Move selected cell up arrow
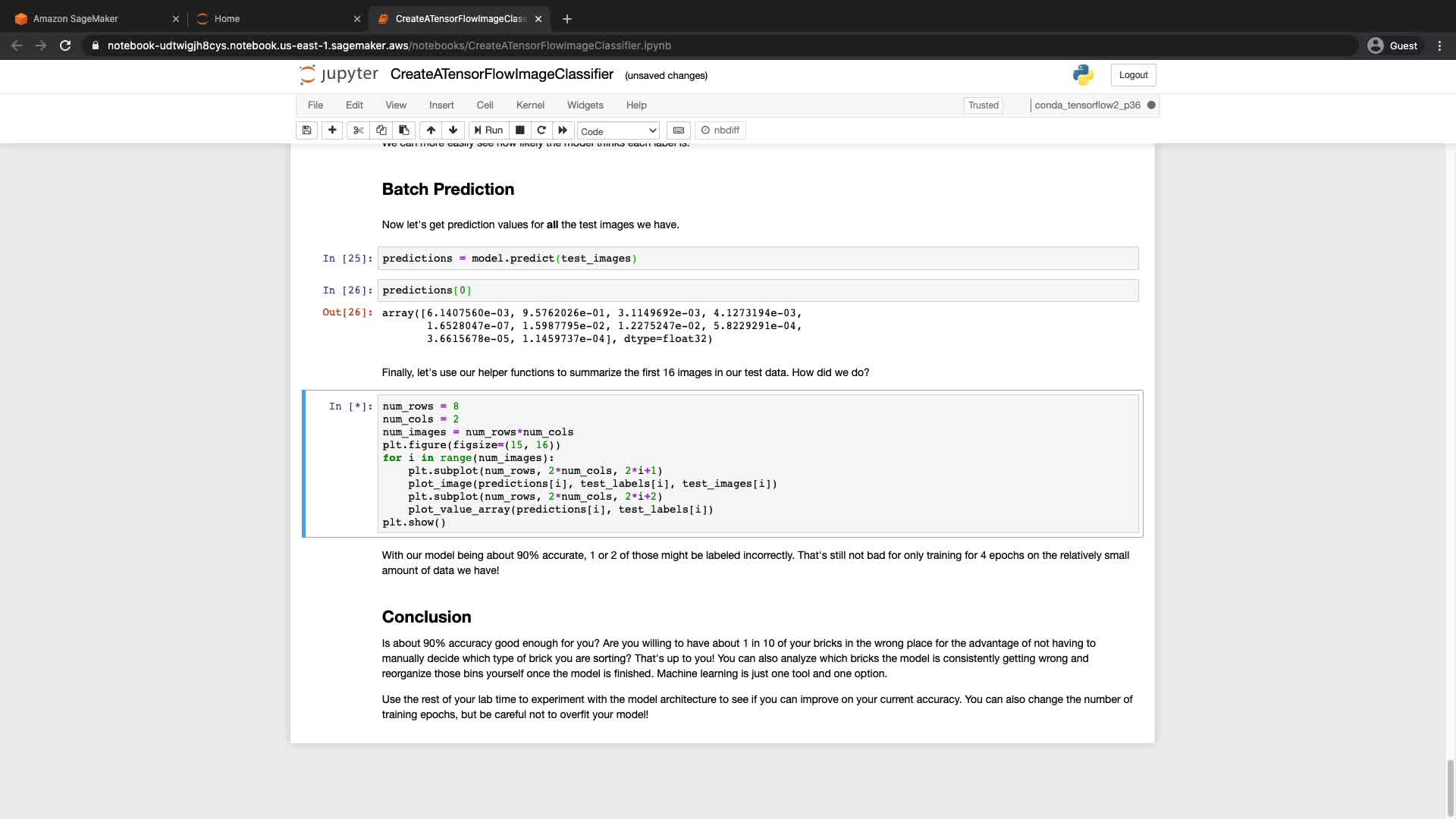This screenshot has height=819, width=1456. tap(431, 130)
